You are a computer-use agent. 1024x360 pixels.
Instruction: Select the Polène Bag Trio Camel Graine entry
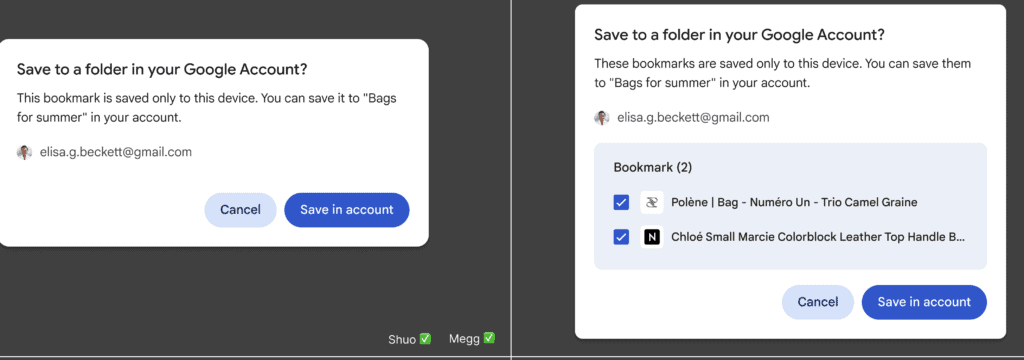point(794,203)
